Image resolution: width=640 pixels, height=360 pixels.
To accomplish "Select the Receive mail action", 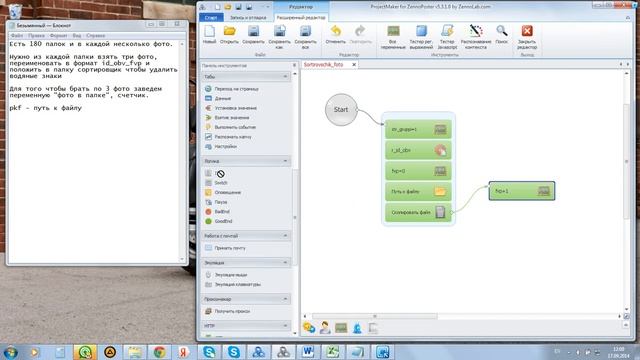I will (225, 248).
